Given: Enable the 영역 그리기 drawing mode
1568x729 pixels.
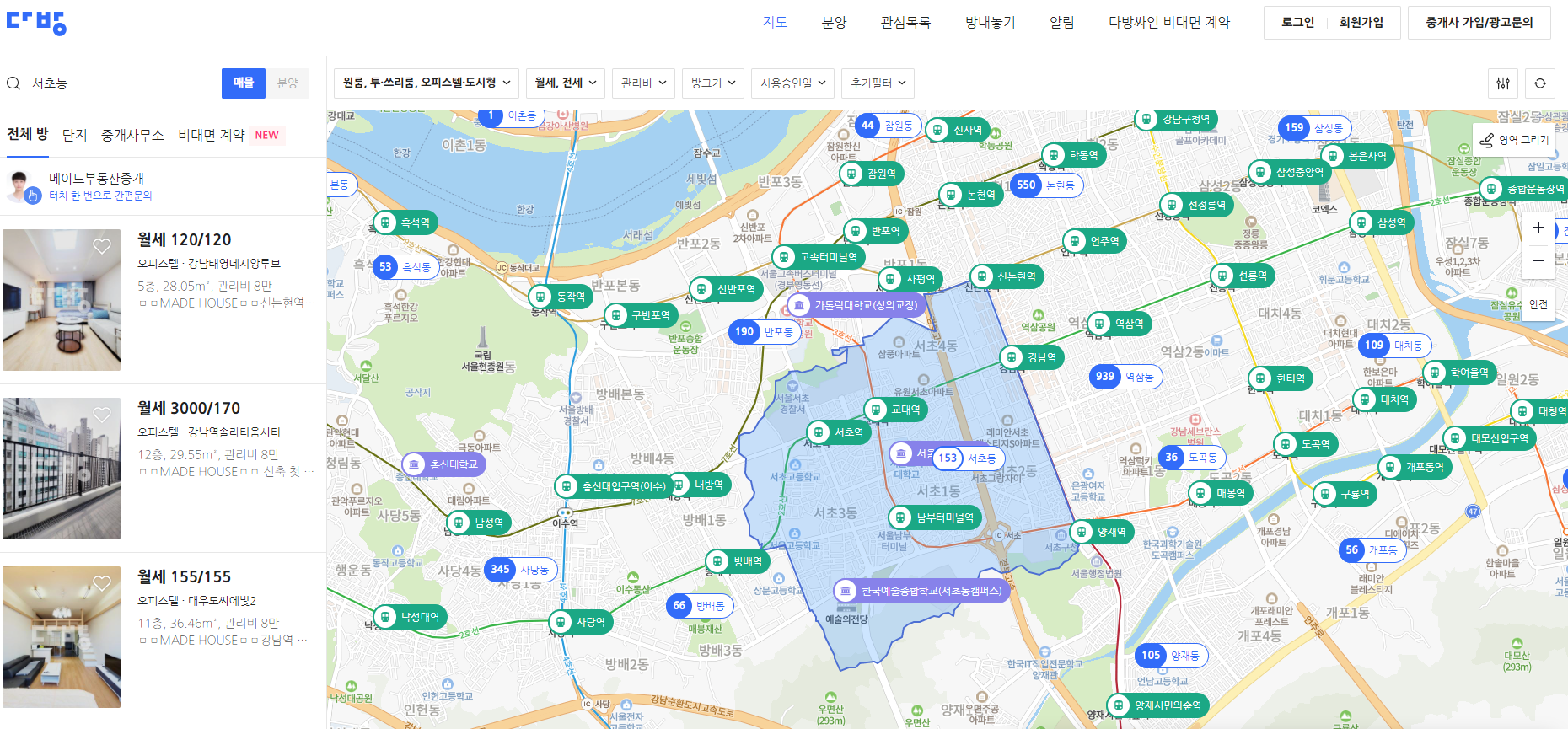Looking at the screenshot, I should coord(1514,140).
